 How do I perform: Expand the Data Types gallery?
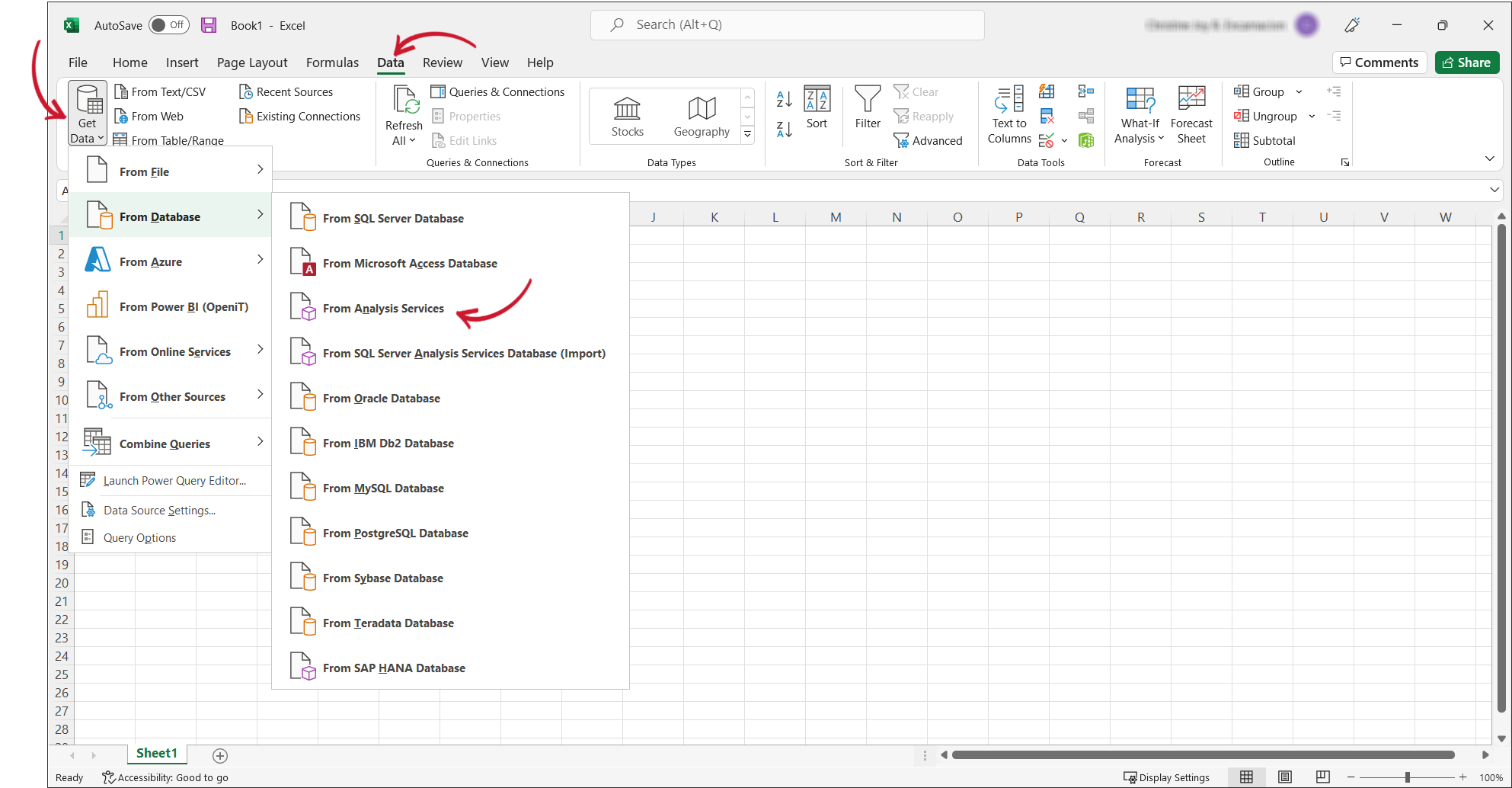[748, 134]
